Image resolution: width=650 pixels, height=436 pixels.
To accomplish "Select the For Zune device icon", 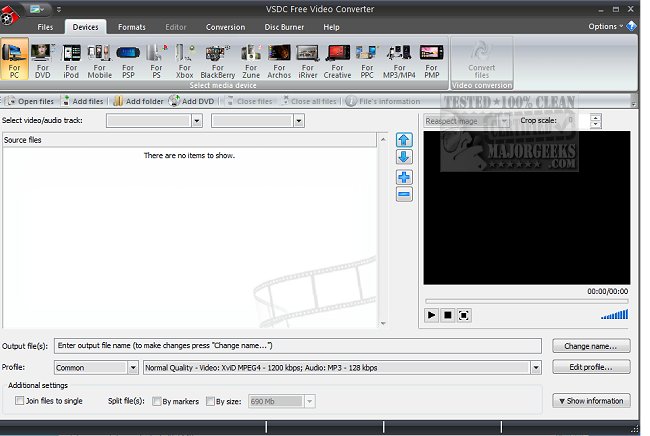I will click(251, 61).
